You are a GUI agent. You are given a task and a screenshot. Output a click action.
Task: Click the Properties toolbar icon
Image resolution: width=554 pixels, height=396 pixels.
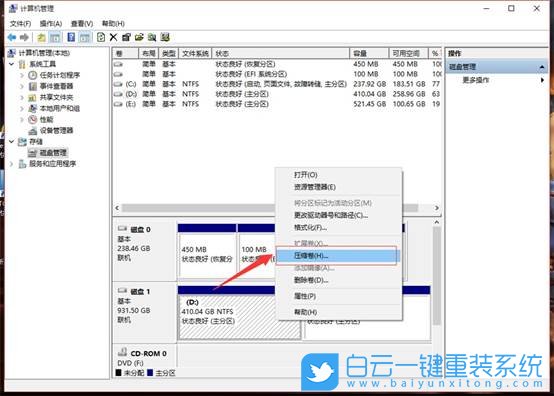pos(126,37)
